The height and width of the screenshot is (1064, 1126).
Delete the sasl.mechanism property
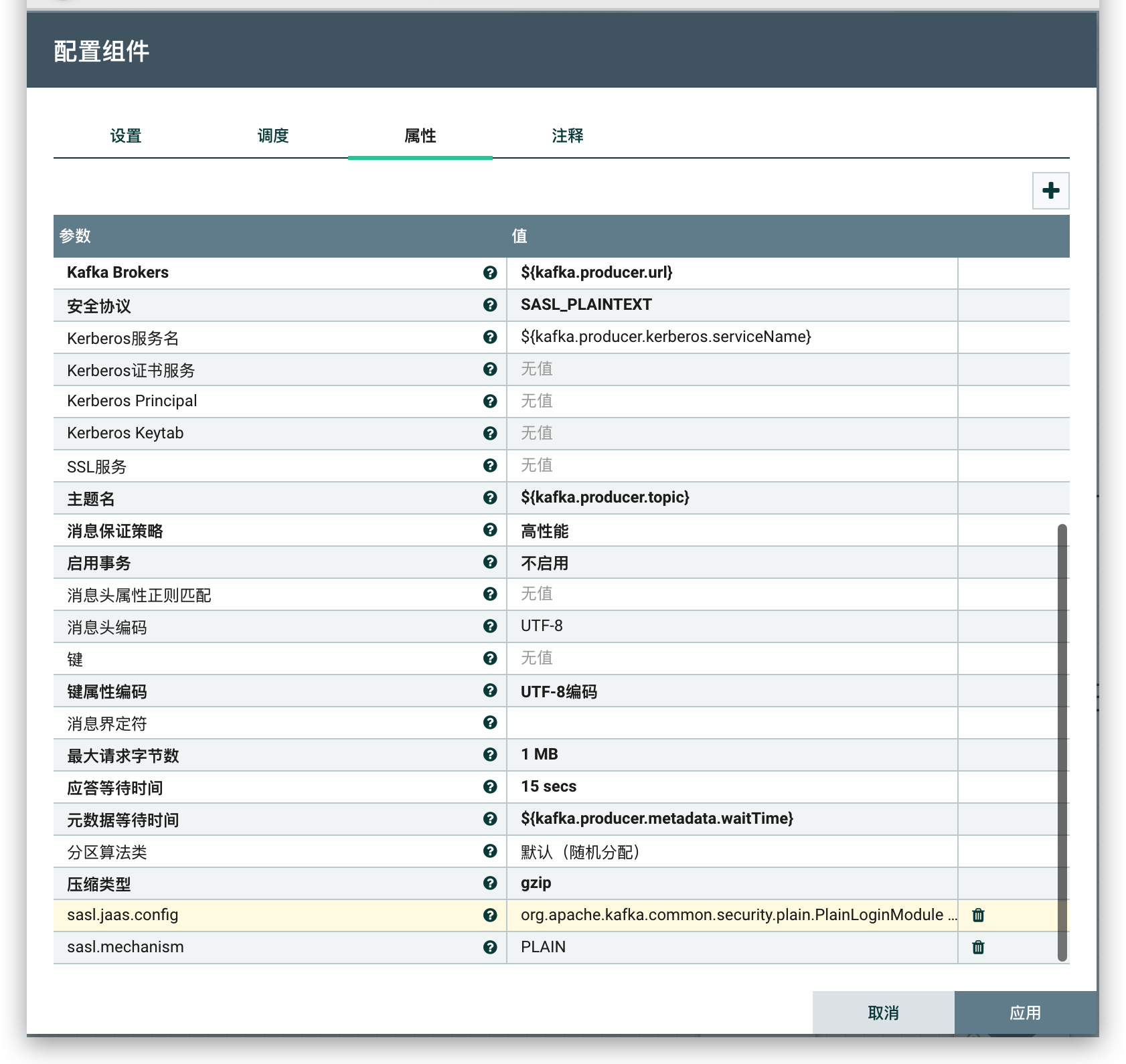pos(978,947)
